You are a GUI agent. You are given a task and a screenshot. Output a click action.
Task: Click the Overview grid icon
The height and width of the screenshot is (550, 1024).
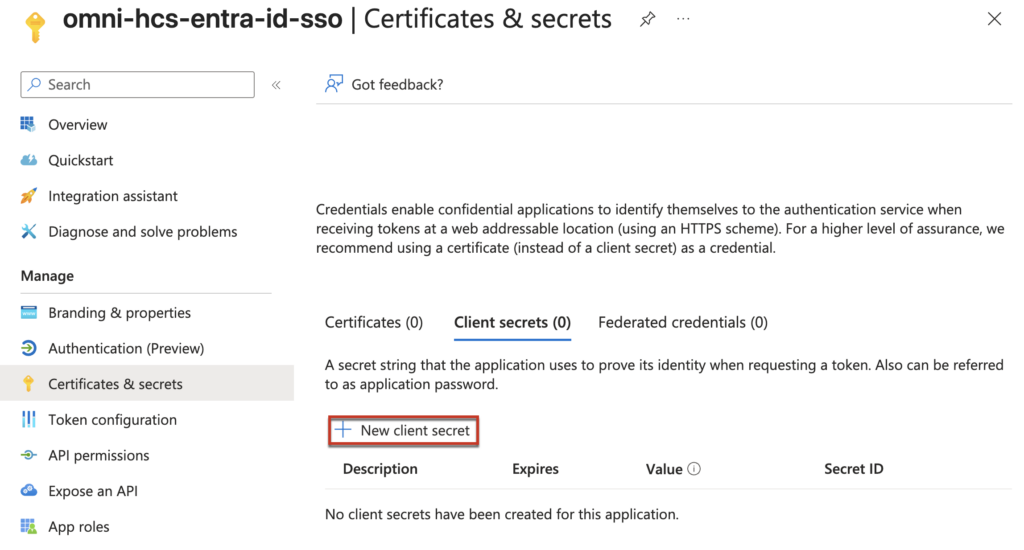pyautogui.click(x=28, y=125)
